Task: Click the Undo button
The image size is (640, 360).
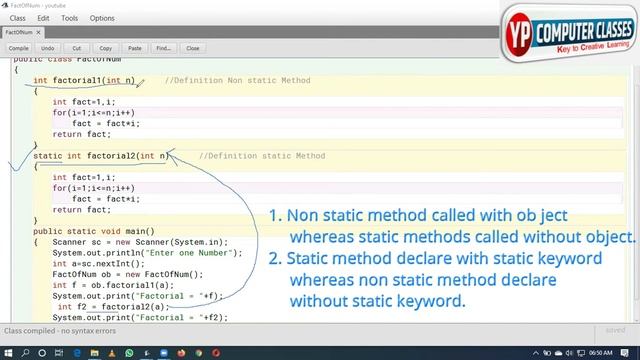Action: tap(47, 48)
